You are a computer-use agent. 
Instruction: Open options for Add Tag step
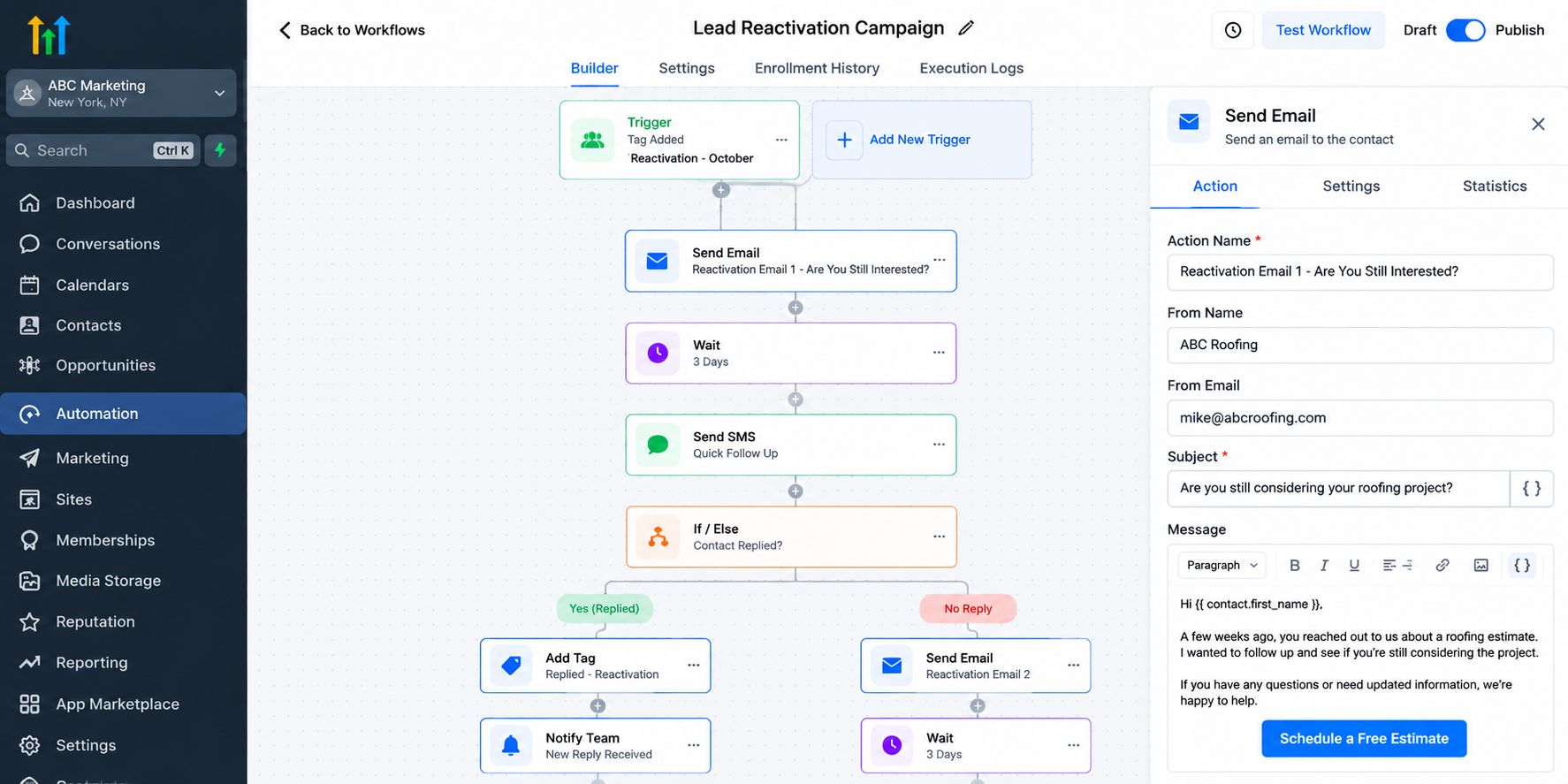(694, 666)
